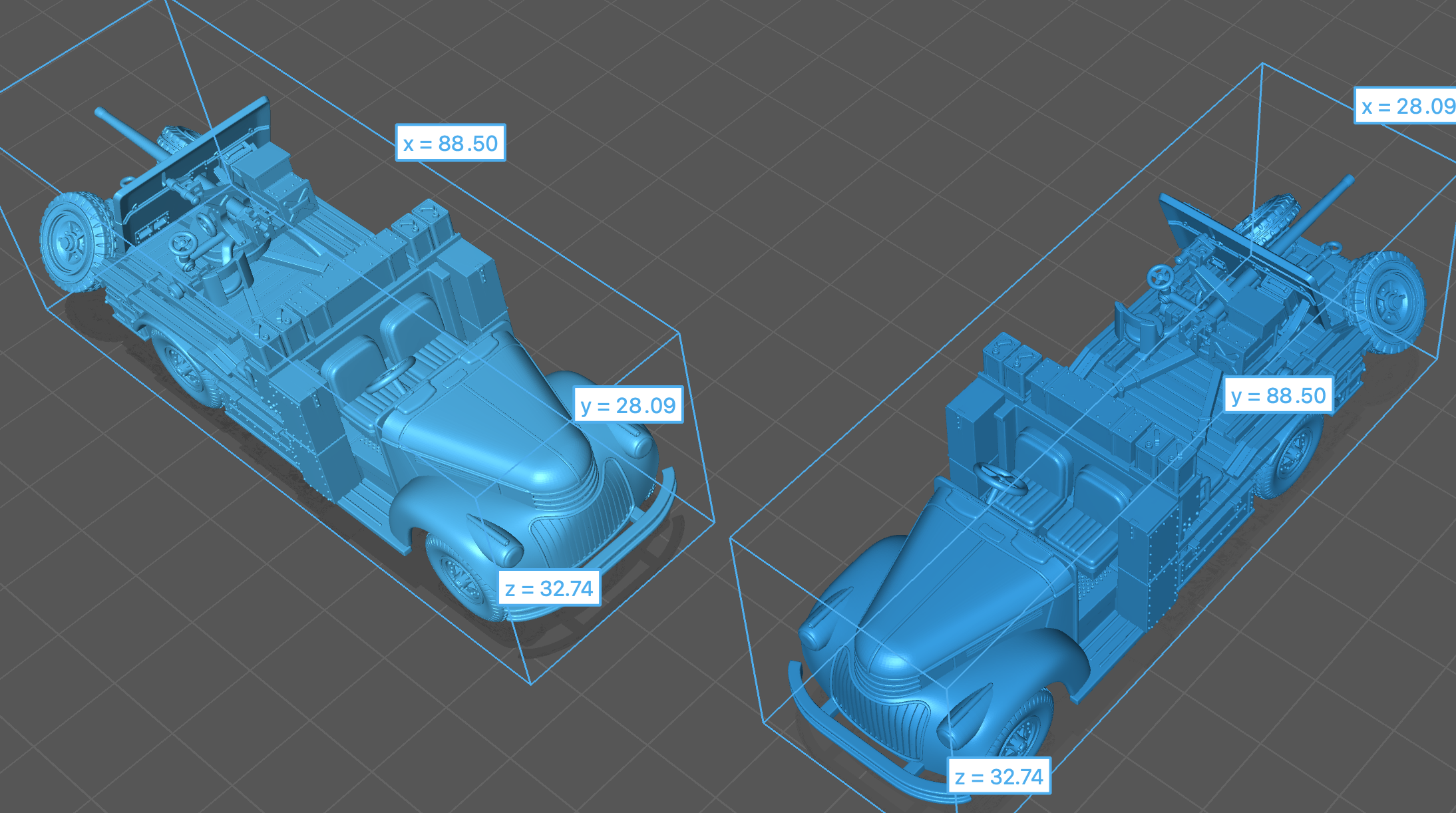Click the y = 88.50 dimension label
Screen dimensions: 1456x813
(1278, 396)
